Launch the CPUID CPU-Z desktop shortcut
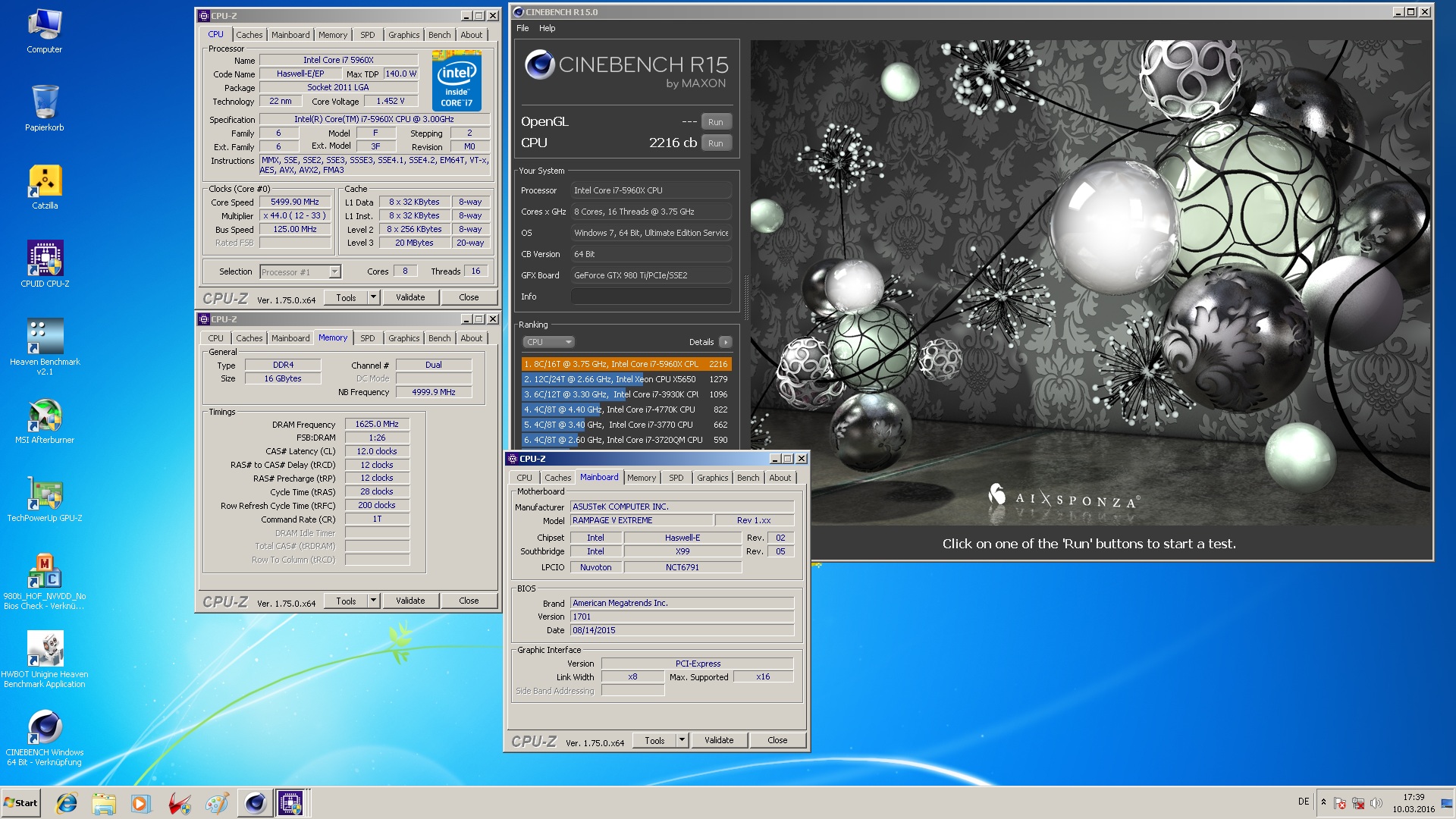This screenshot has width=1456, height=819. tap(45, 265)
